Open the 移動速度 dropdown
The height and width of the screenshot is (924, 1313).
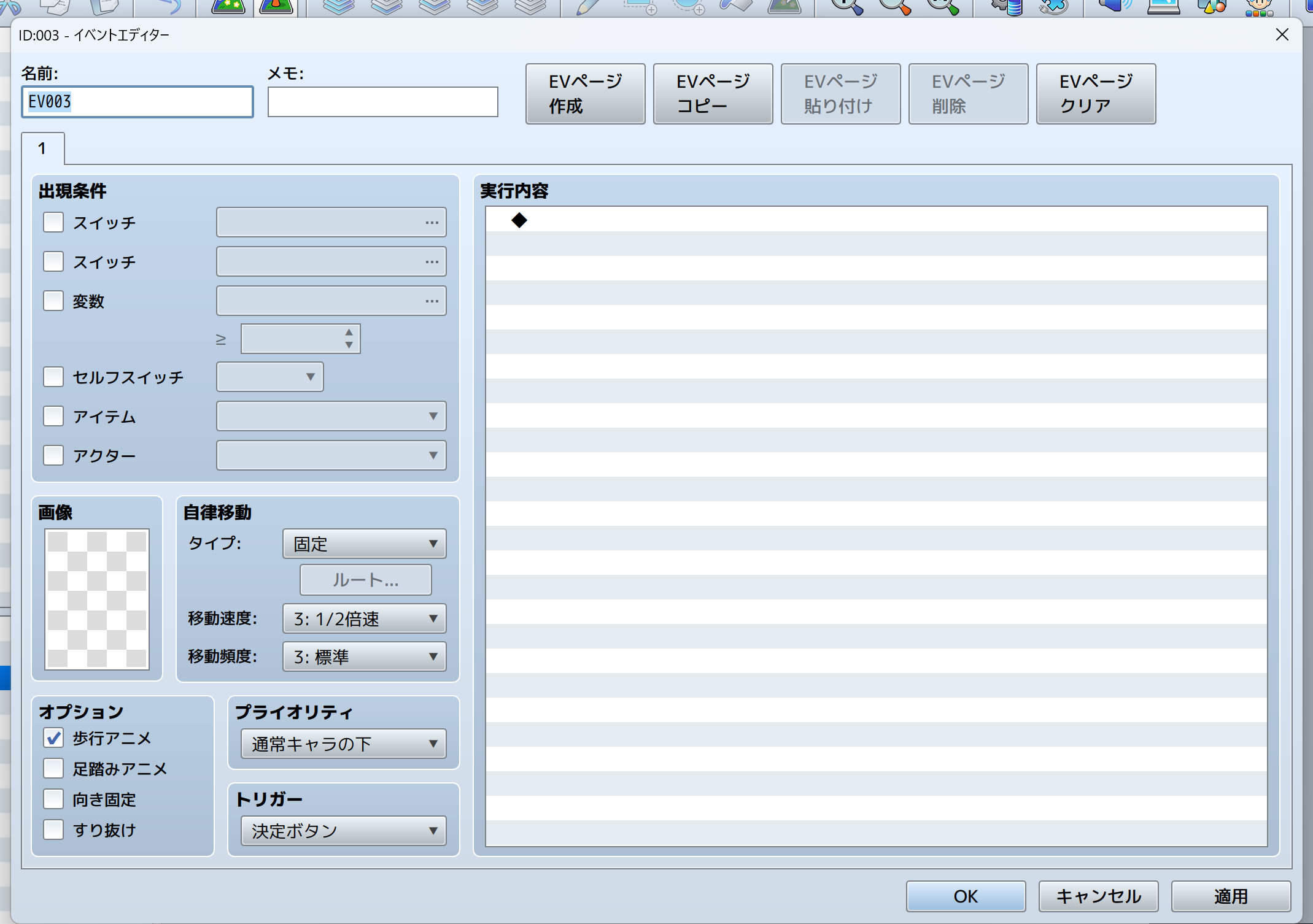[364, 618]
